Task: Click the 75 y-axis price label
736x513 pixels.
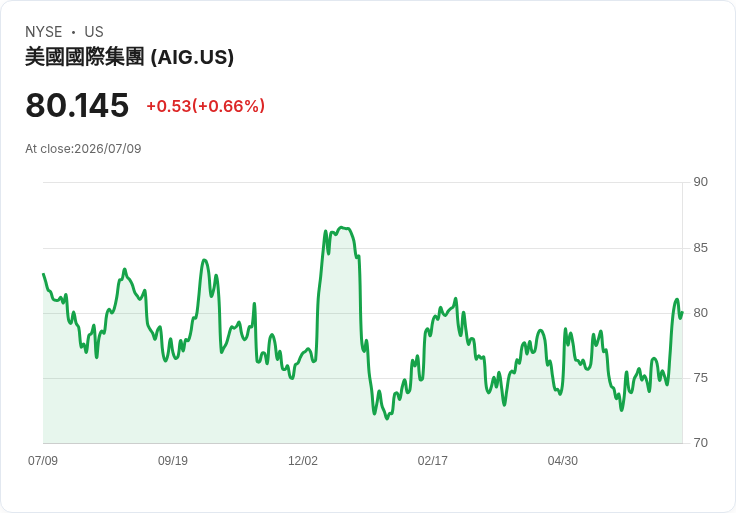Action: point(700,378)
